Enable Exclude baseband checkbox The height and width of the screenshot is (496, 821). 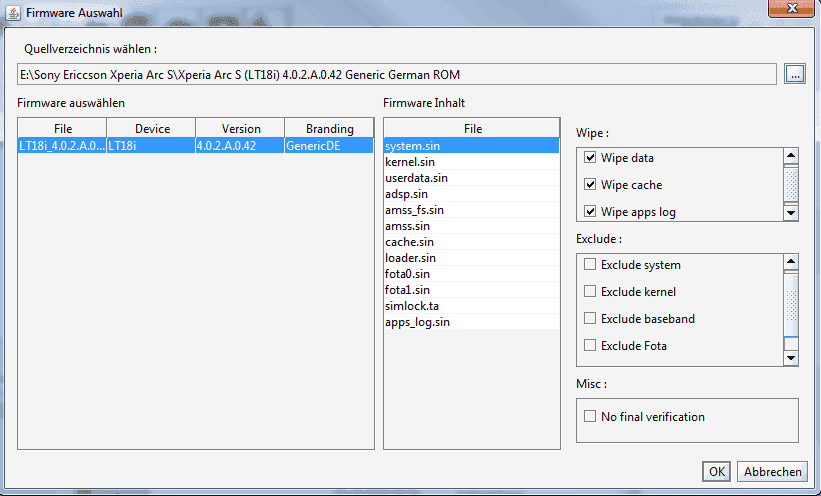pyautogui.click(x=590, y=318)
